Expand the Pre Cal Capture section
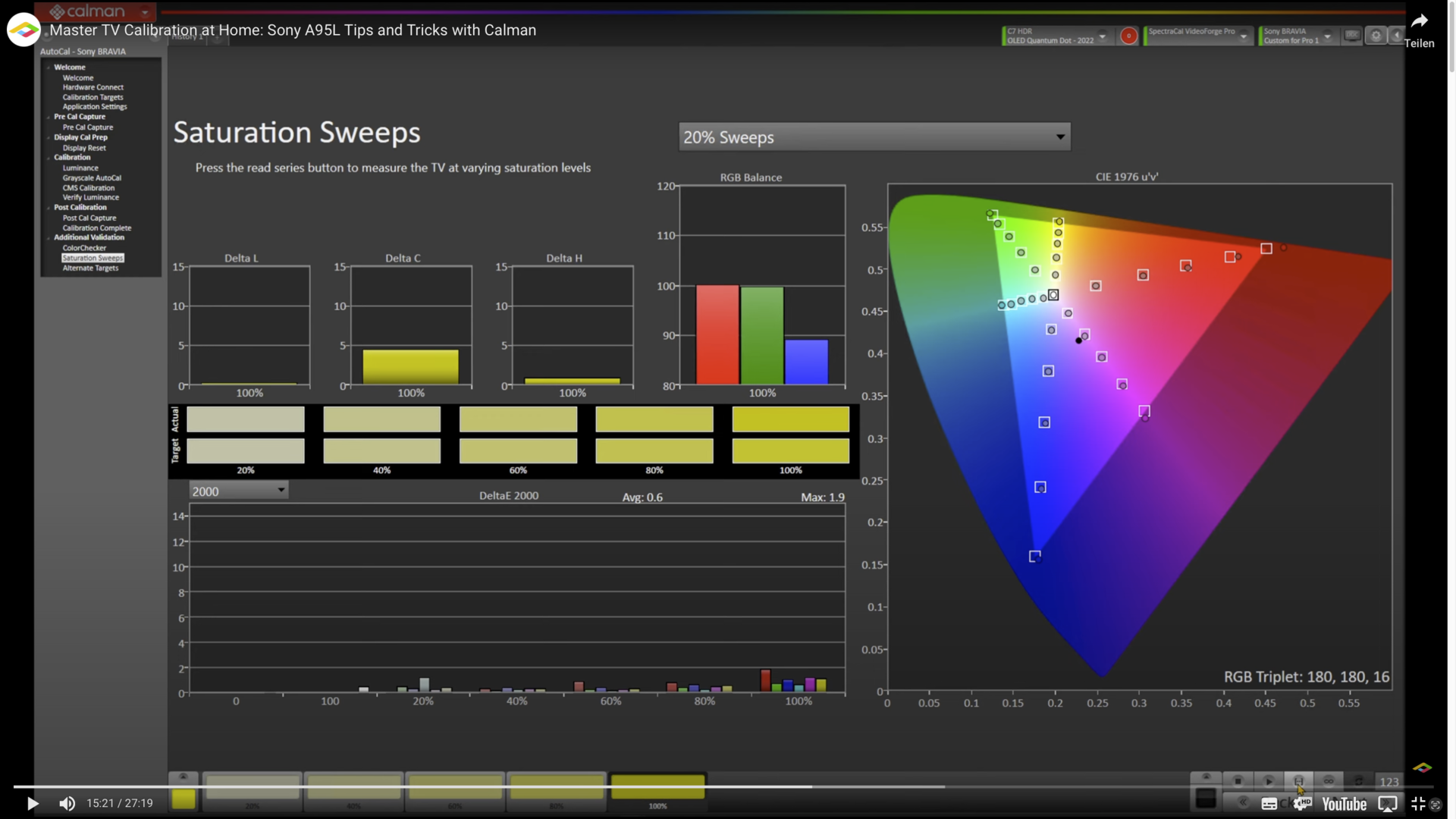 click(x=49, y=118)
